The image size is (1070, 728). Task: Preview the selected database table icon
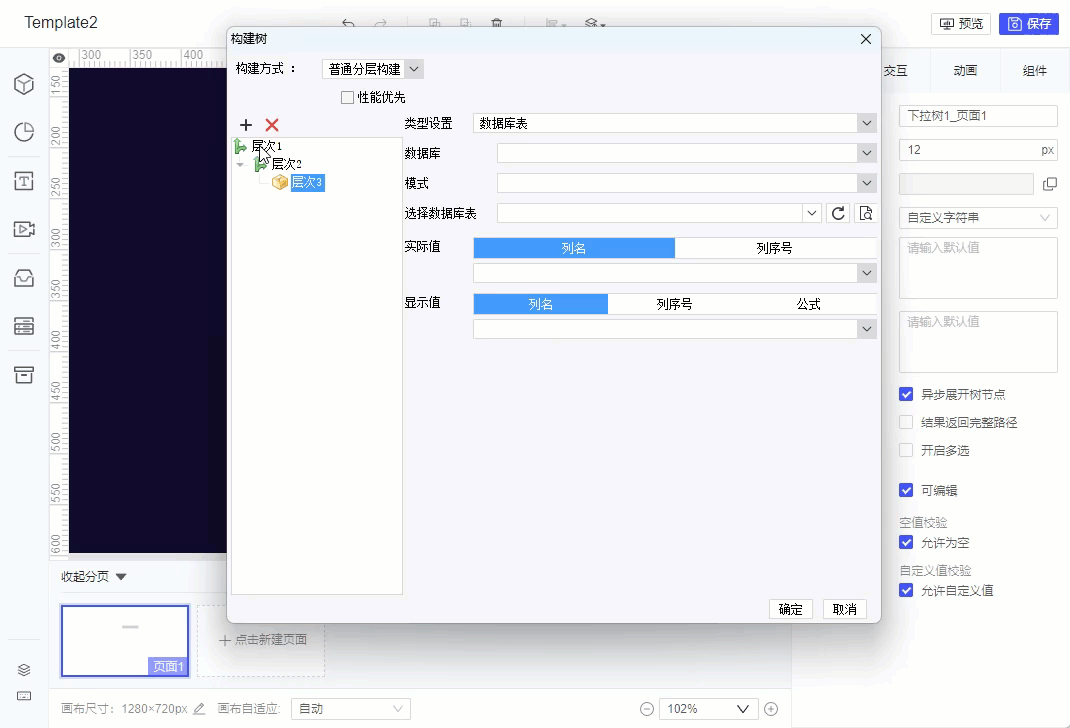click(866, 214)
